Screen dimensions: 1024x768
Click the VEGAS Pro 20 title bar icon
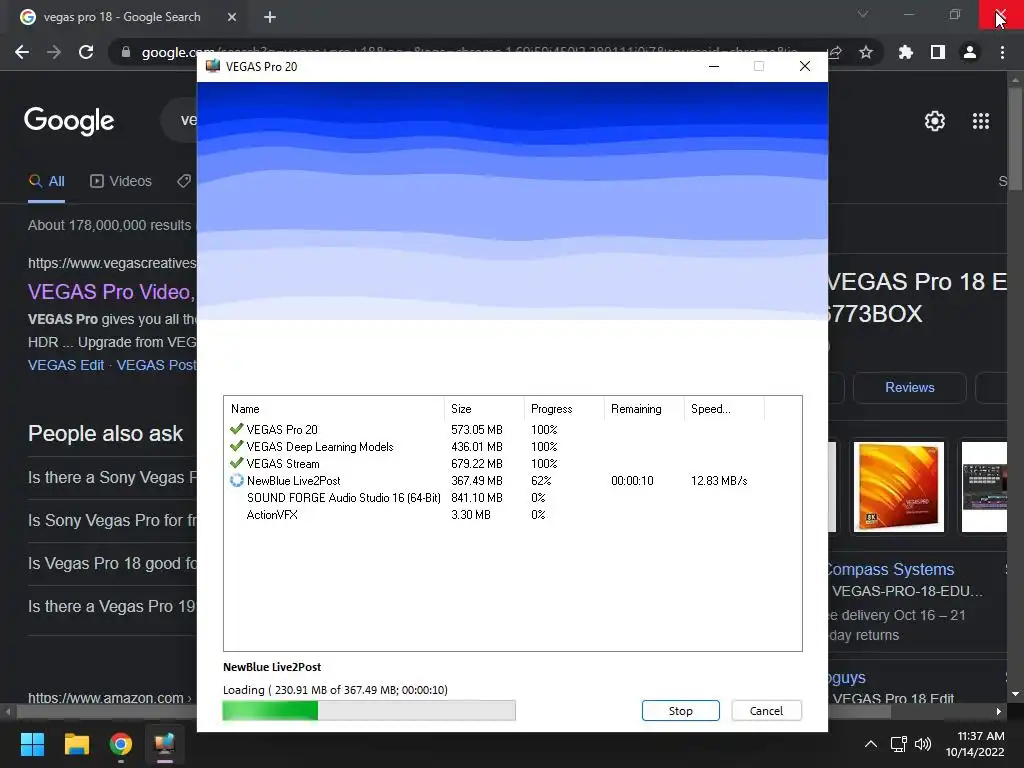pyautogui.click(x=213, y=66)
